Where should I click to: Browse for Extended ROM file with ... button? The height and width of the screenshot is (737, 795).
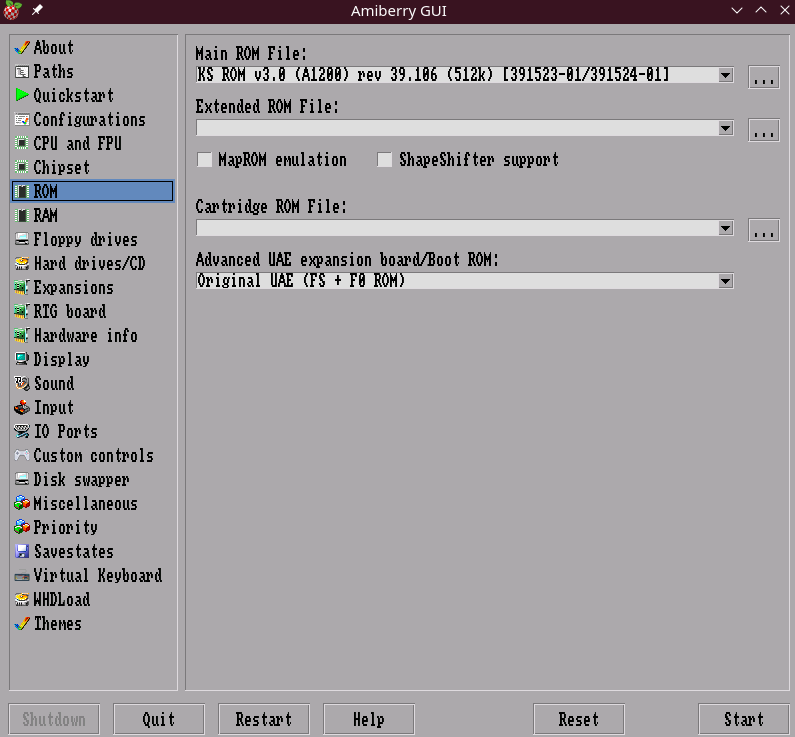click(764, 130)
